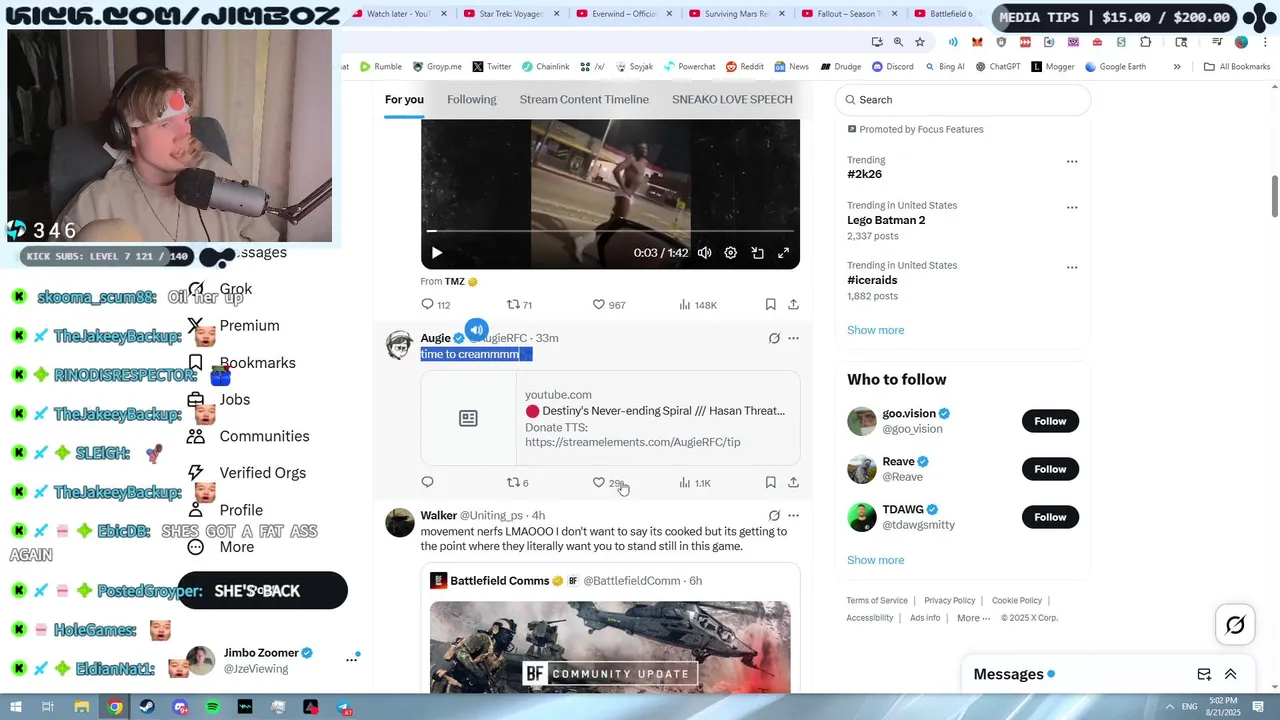This screenshot has height=720, width=1280.
Task: Open youtube.com link card in Augie's post
Action: point(610,418)
